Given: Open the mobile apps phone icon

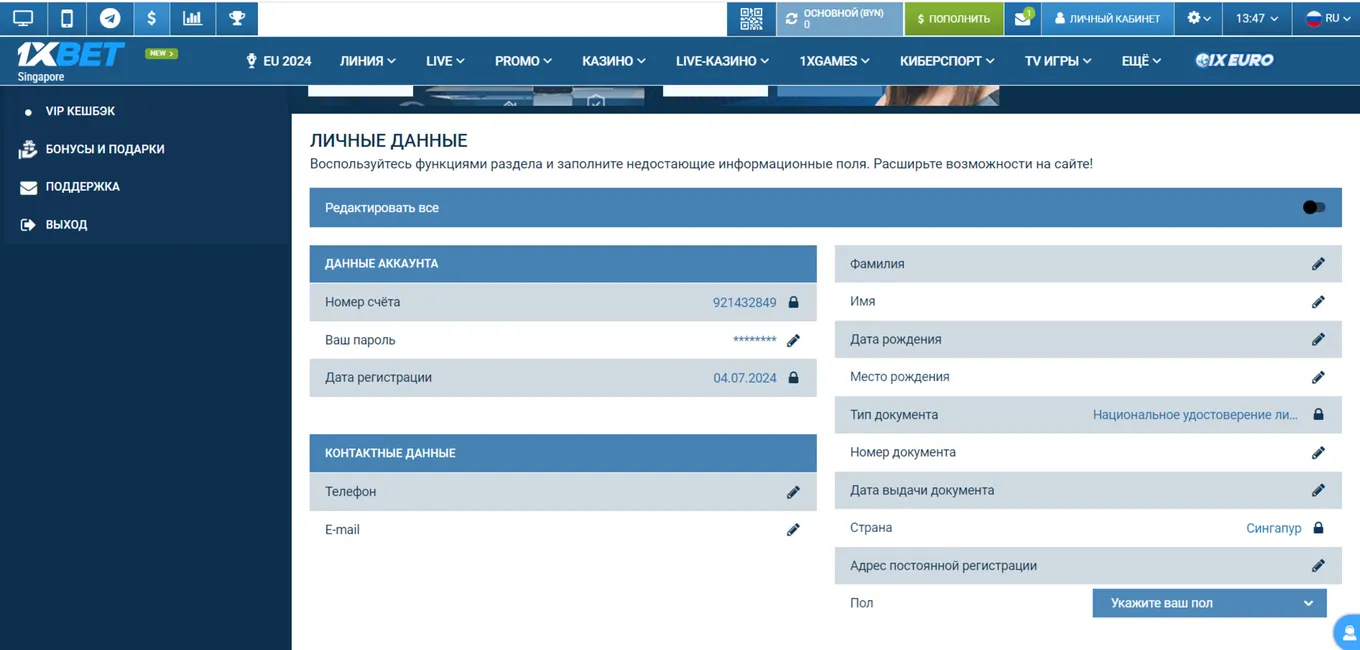Looking at the screenshot, I should click(66, 18).
